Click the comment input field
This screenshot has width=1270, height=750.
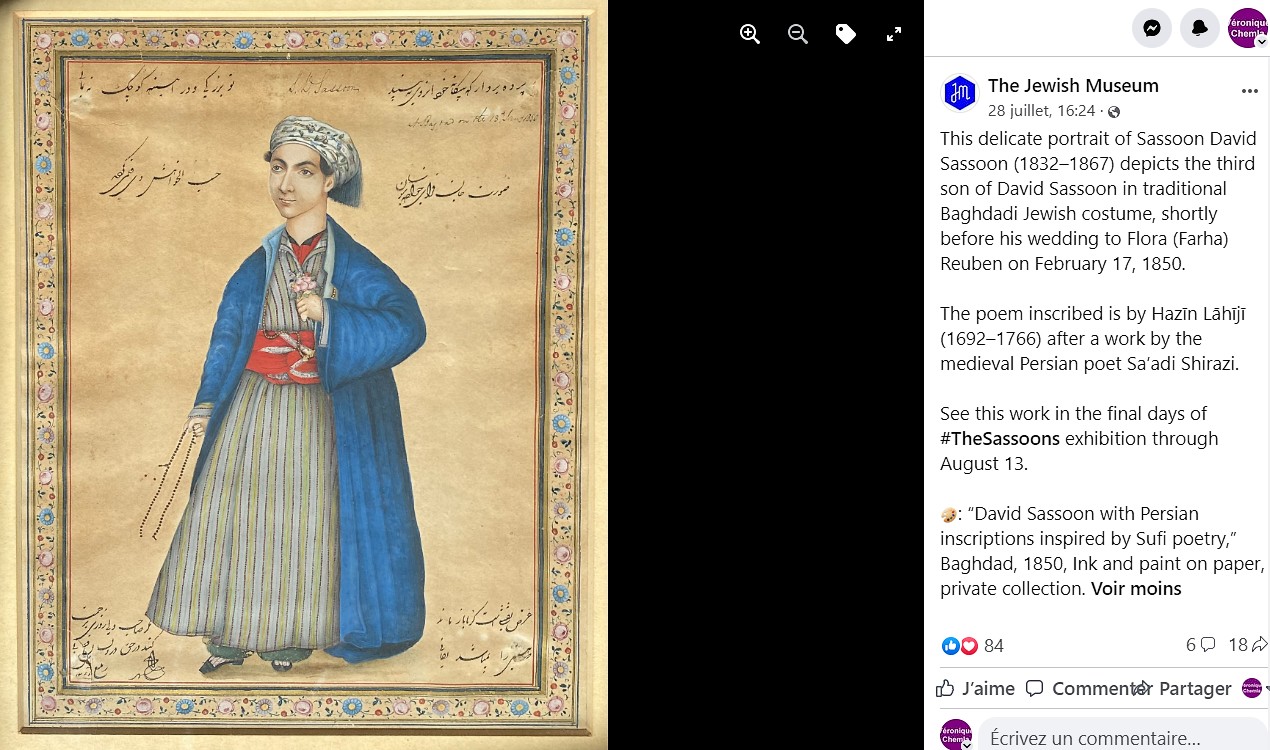click(x=1122, y=737)
